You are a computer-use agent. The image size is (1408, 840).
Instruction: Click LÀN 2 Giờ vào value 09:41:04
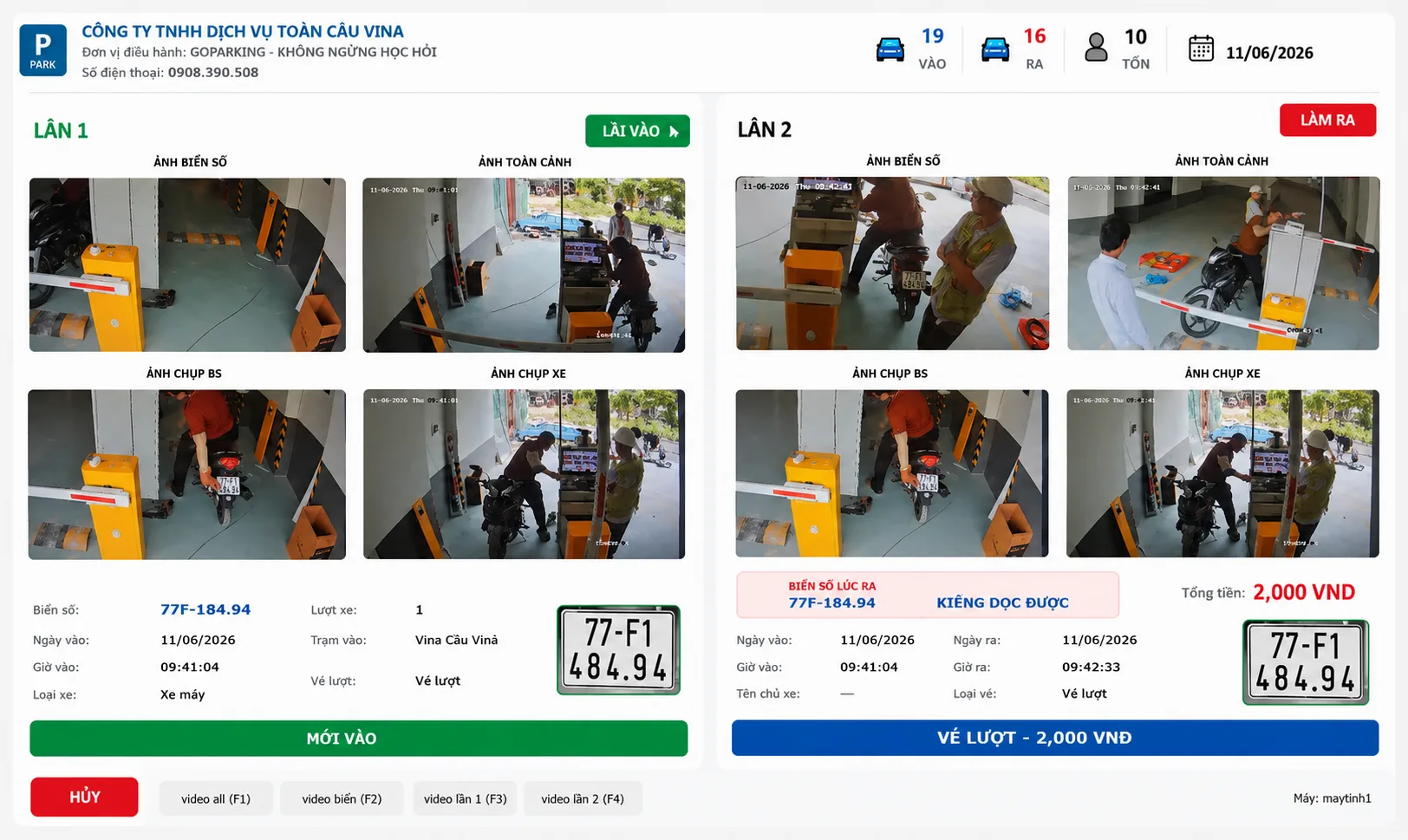[x=869, y=667]
